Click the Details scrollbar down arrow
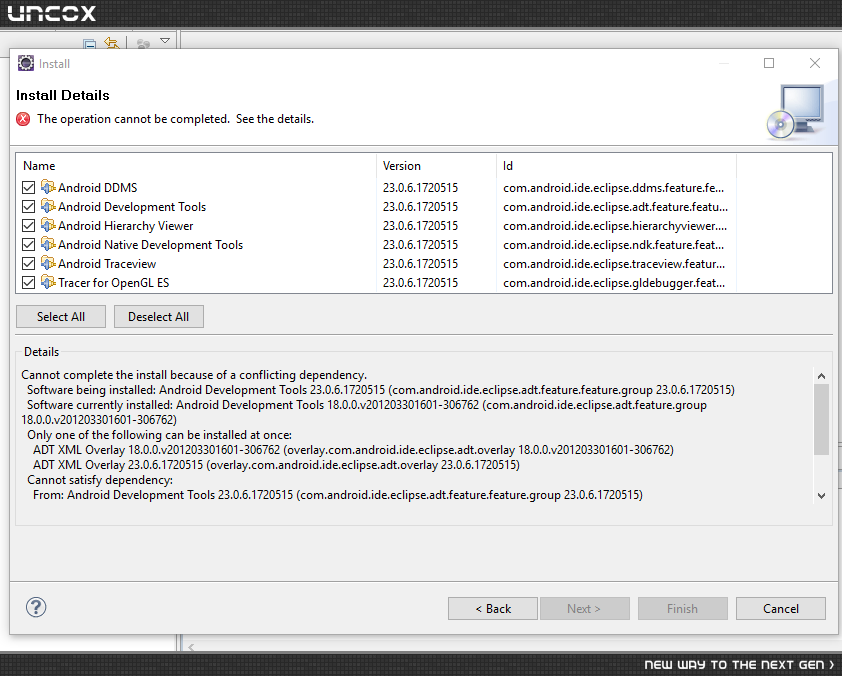The height and width of the screenshot is (676, 842). pos(821,496)
